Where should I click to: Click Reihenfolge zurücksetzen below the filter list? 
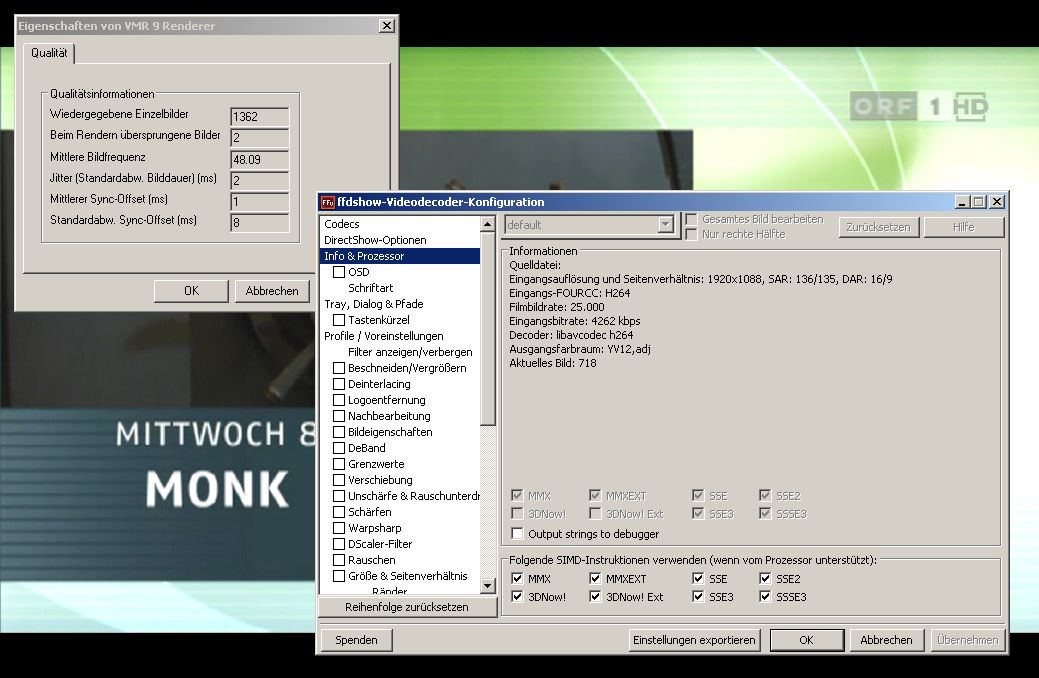[x=406, y=607]
